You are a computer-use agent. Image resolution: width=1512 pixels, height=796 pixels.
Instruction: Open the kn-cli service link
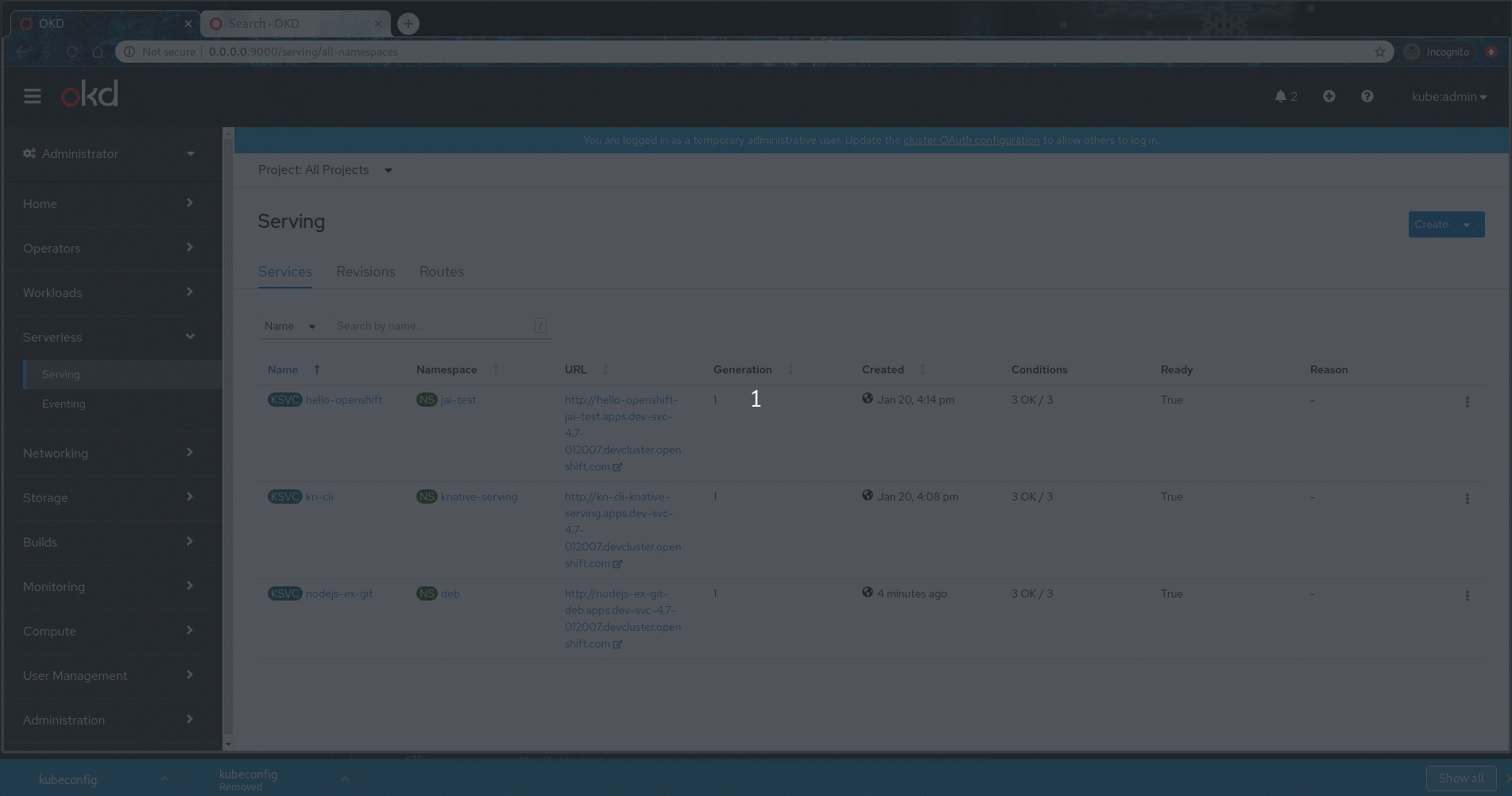click(x=319, y=497)
